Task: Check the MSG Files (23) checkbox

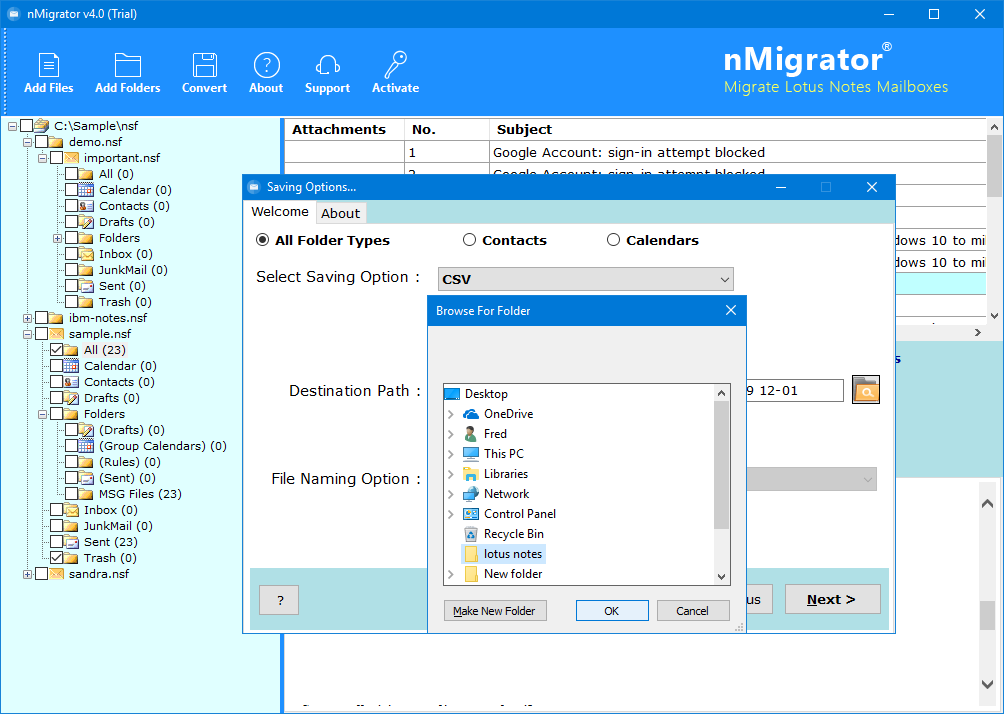Action: 72,494
